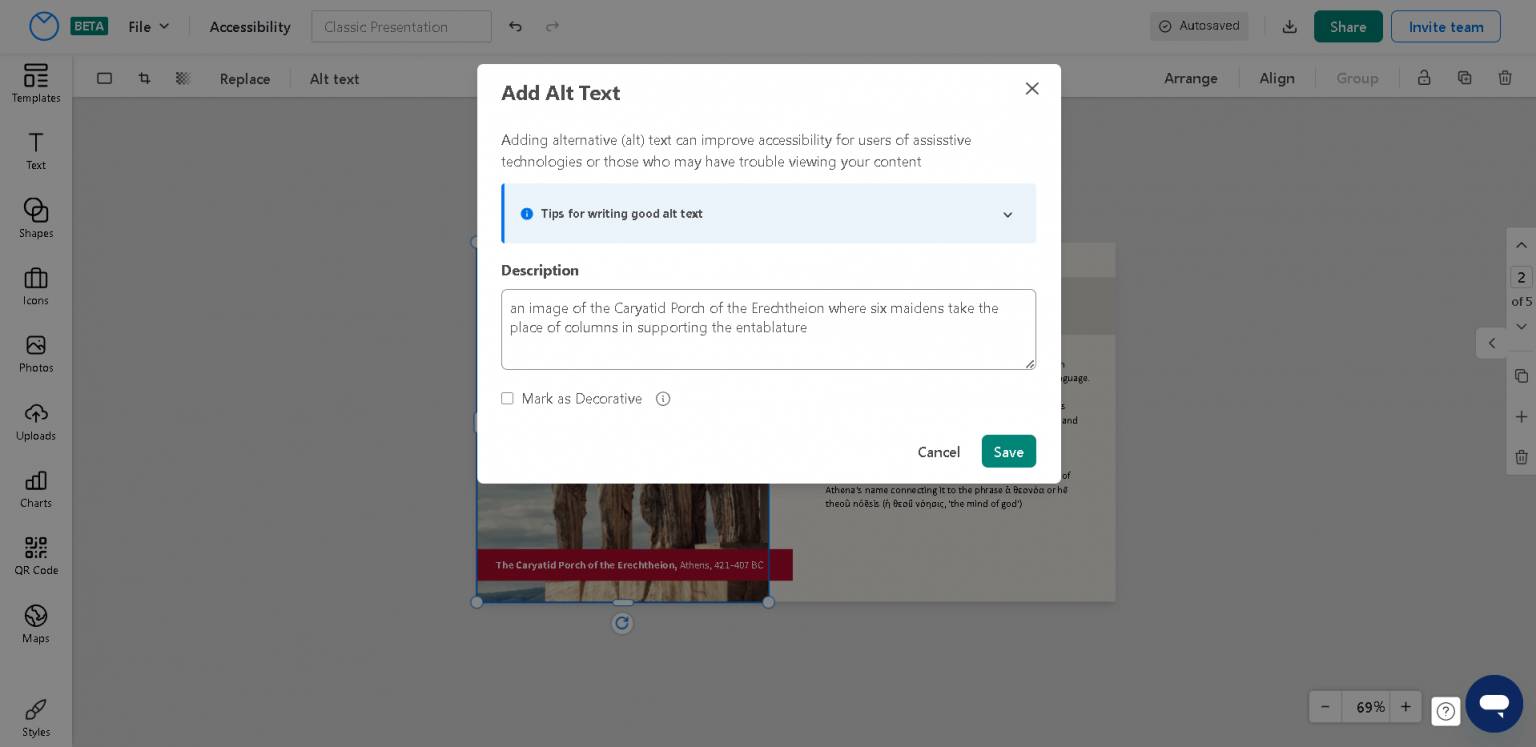
Task: Click the zoom in plus button
Action: pyautogui.click(x=1405, y=707)
